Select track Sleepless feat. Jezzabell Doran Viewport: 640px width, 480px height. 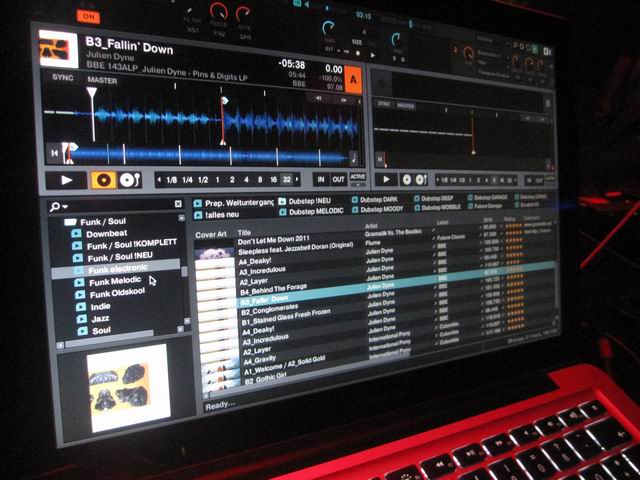(296, 248)
